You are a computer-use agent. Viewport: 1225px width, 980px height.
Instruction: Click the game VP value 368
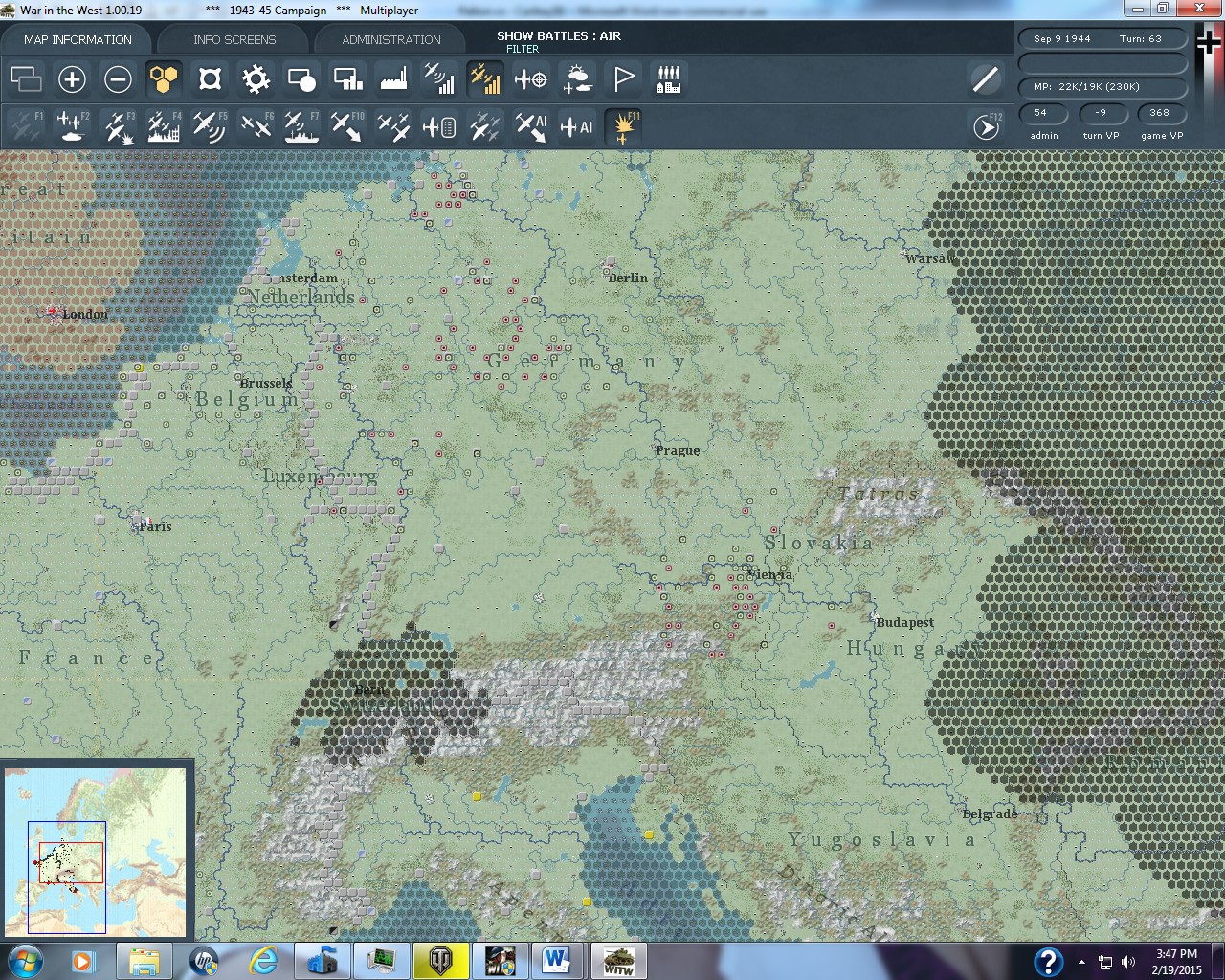point(1160,113)
